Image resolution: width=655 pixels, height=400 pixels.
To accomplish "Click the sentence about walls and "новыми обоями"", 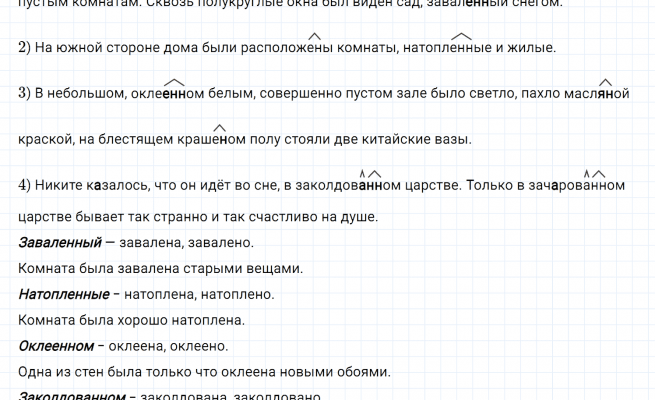I will click(x=204, y=373).
